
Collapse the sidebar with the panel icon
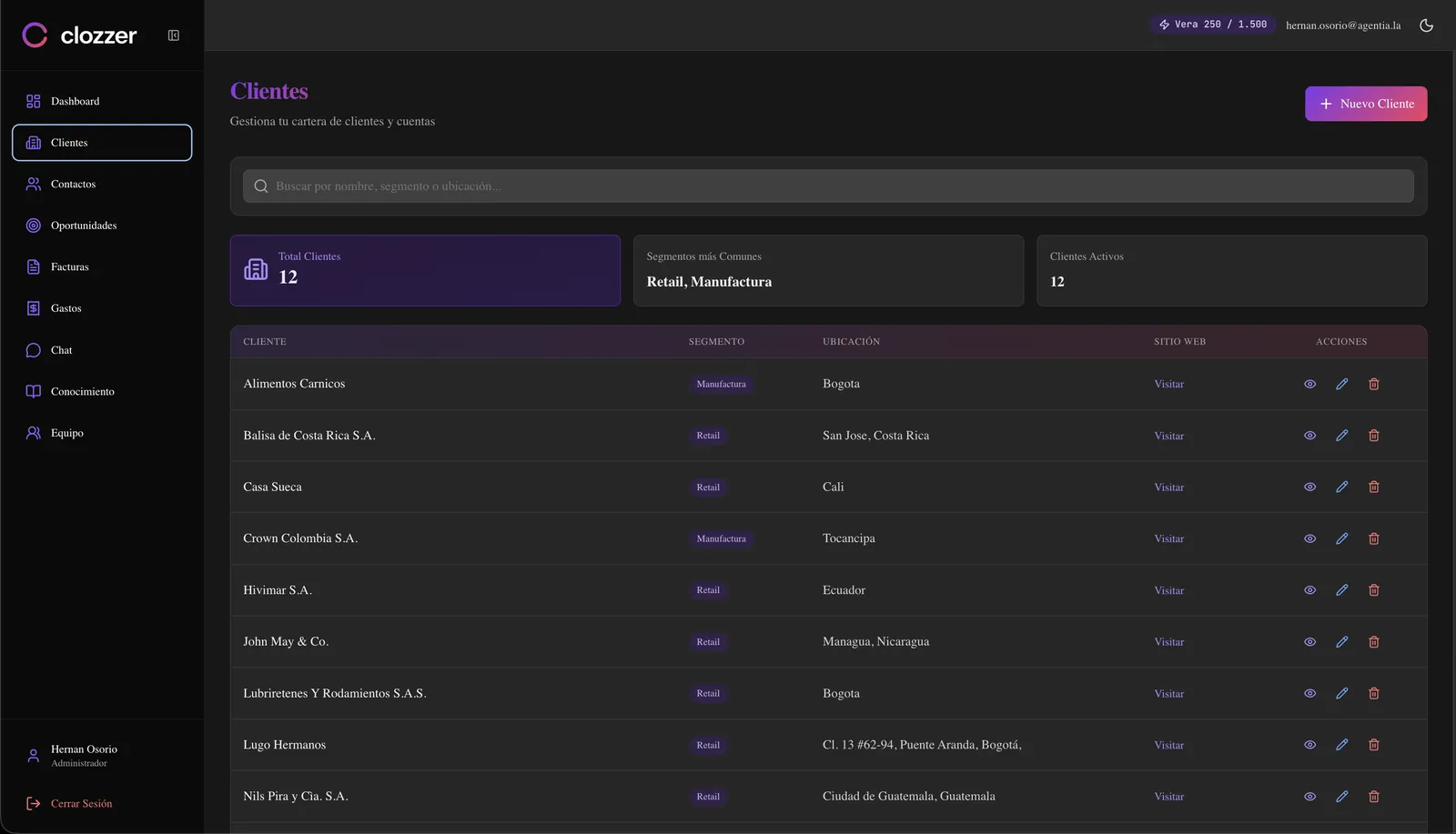coord(174,35)
